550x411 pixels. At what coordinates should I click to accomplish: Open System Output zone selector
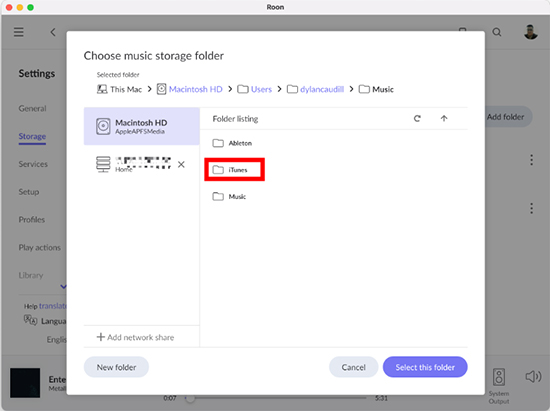pyautogui.click(x=499, y=386)
